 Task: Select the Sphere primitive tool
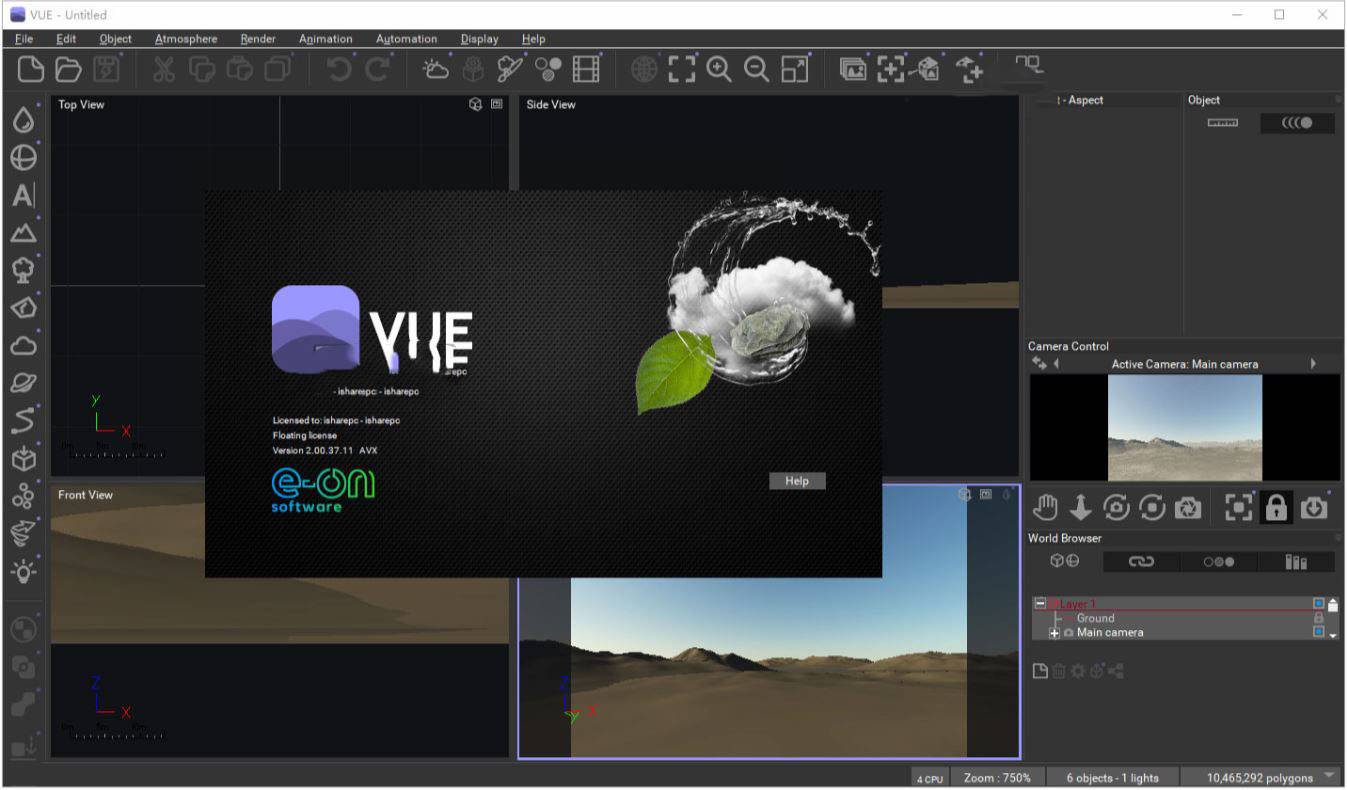tap(24, 158)
